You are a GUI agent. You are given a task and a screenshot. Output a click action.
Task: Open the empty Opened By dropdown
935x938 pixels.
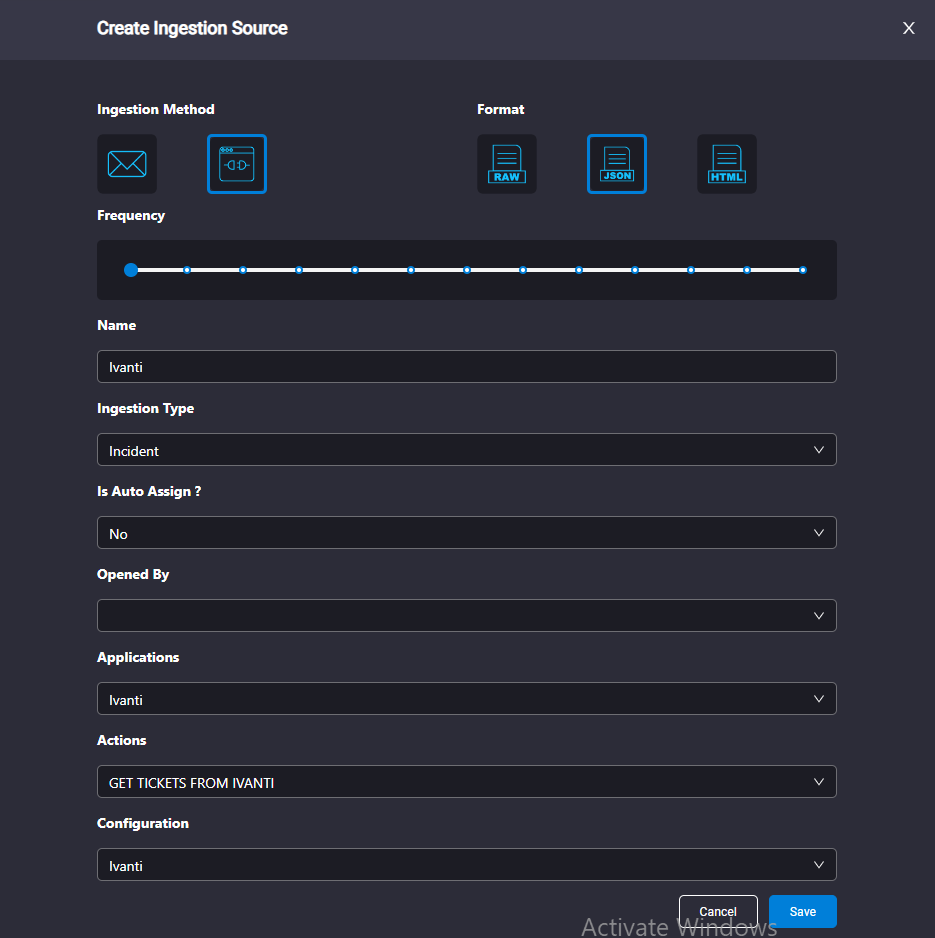click(x=467, y=616)
